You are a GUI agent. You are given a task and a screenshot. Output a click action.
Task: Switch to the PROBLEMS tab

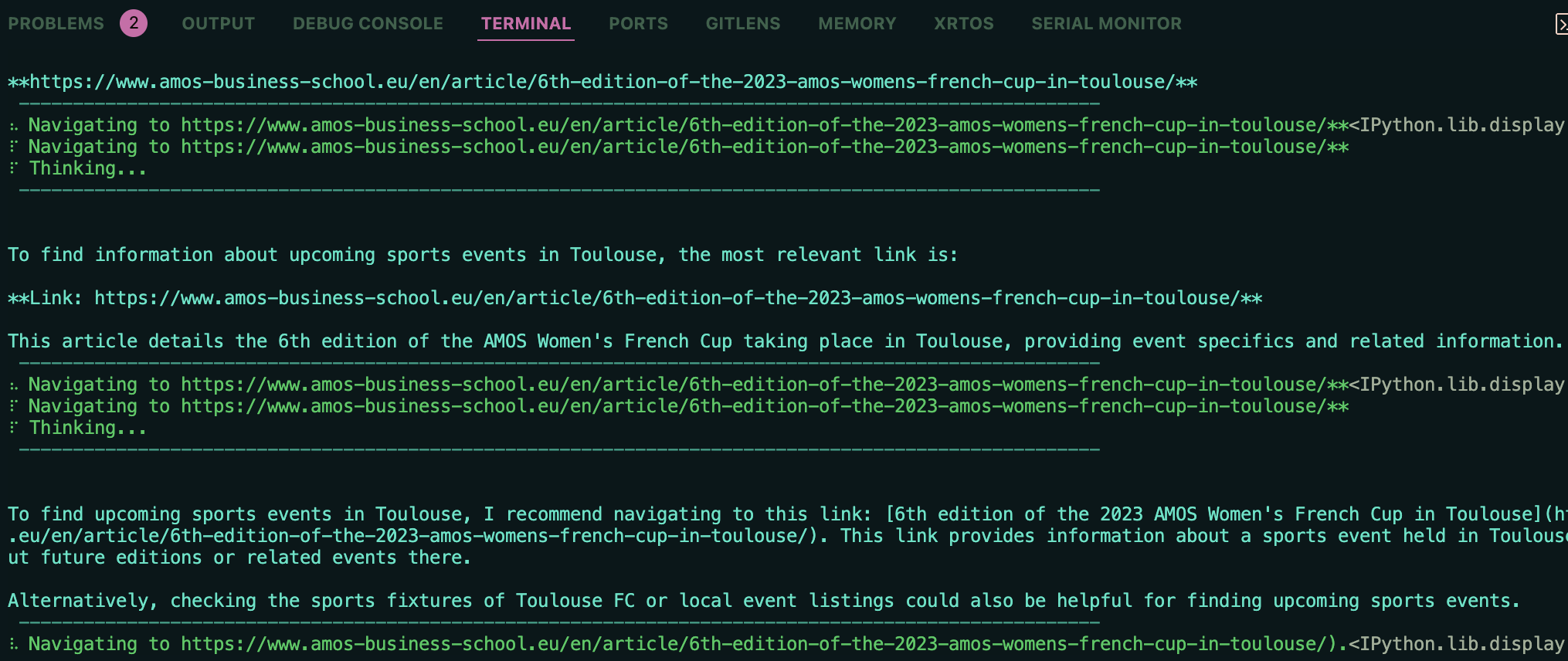point(56,24)
